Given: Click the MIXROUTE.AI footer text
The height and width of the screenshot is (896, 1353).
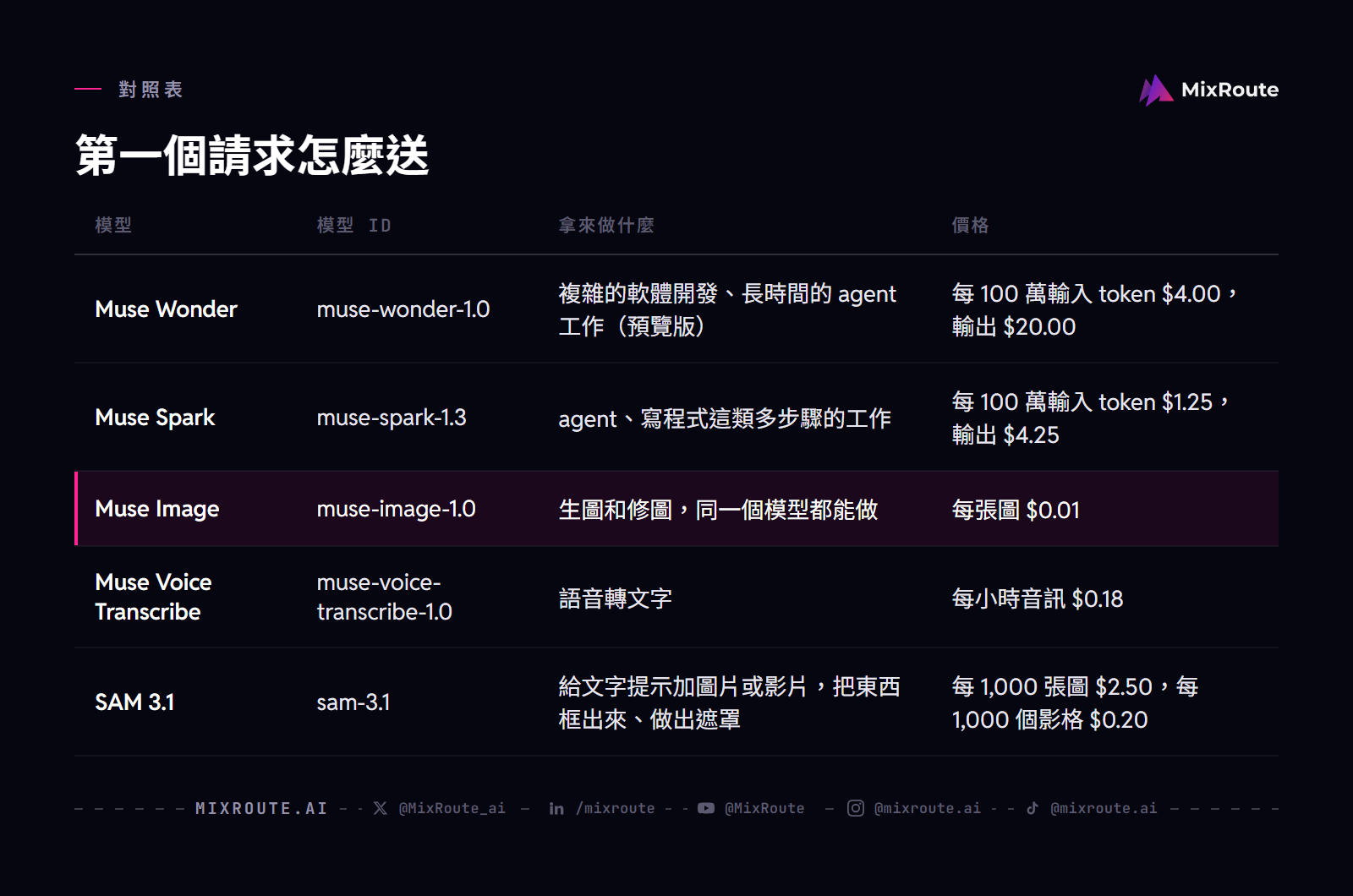Looking at the screenshot, I should coord(261,808).
